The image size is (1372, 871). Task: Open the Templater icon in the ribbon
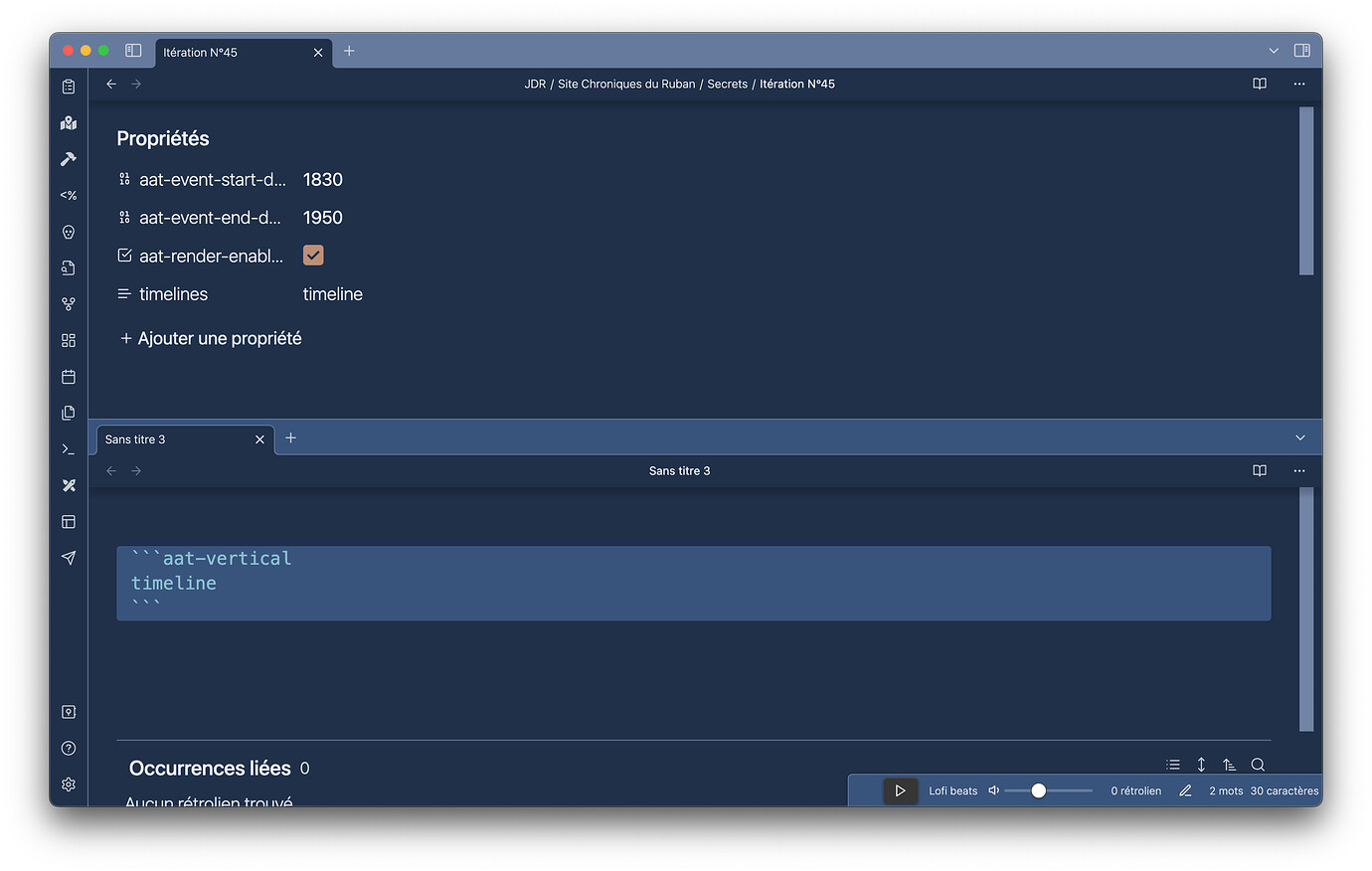coord(69,196)
